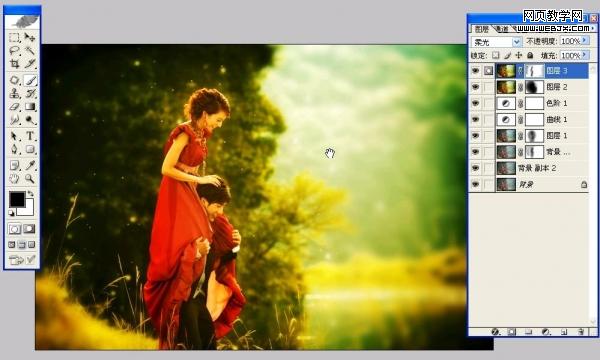Add a layer mask button
The height and width of the screenshot is (360, 600).
[512, 332]
